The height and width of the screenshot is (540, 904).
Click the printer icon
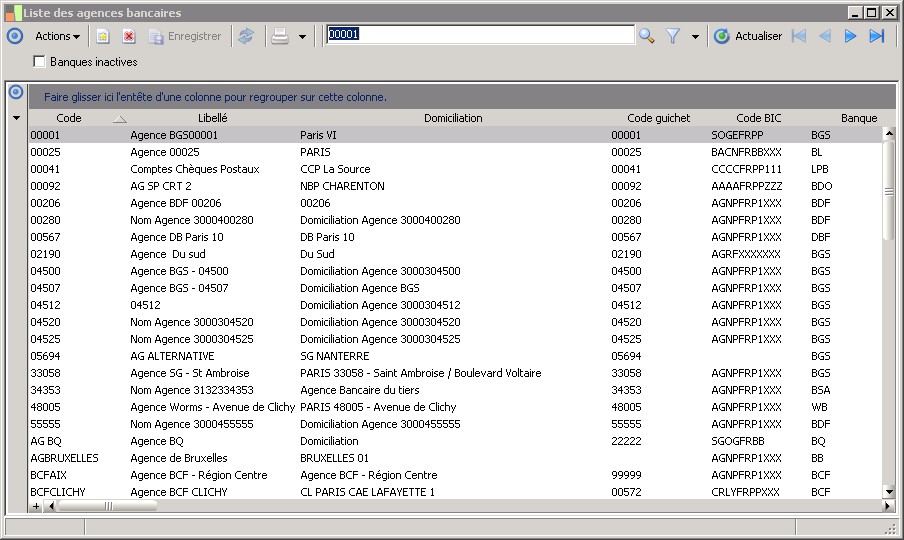click(281, 36)
